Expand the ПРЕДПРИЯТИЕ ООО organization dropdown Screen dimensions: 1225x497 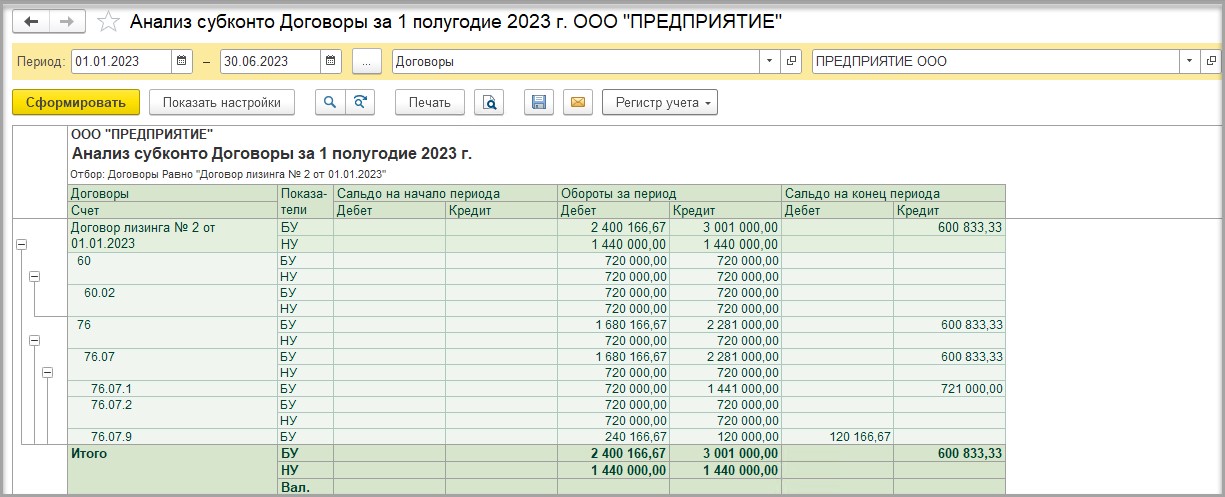(1189, 61)
